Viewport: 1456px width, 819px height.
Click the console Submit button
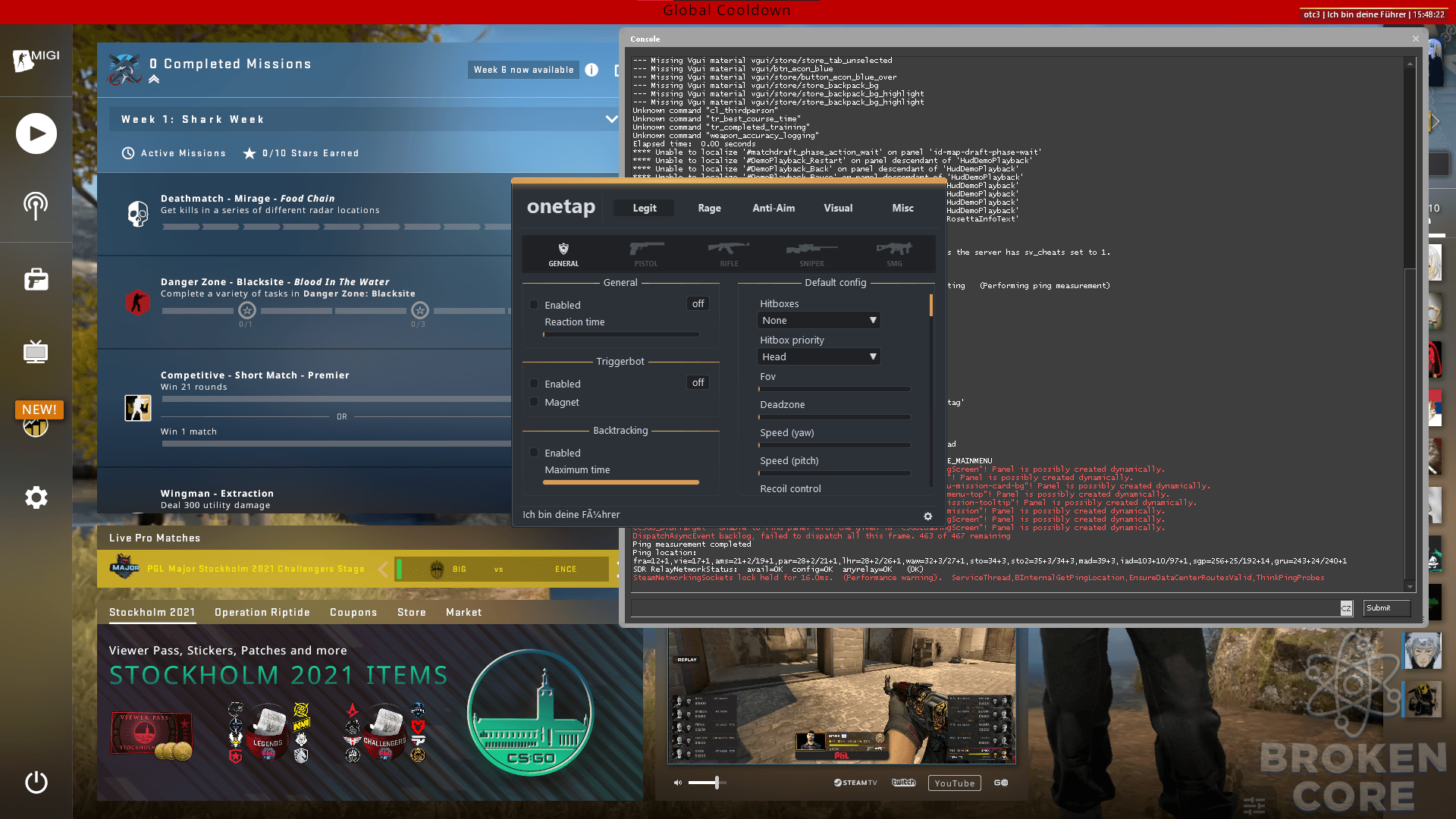click(1386, 608)
